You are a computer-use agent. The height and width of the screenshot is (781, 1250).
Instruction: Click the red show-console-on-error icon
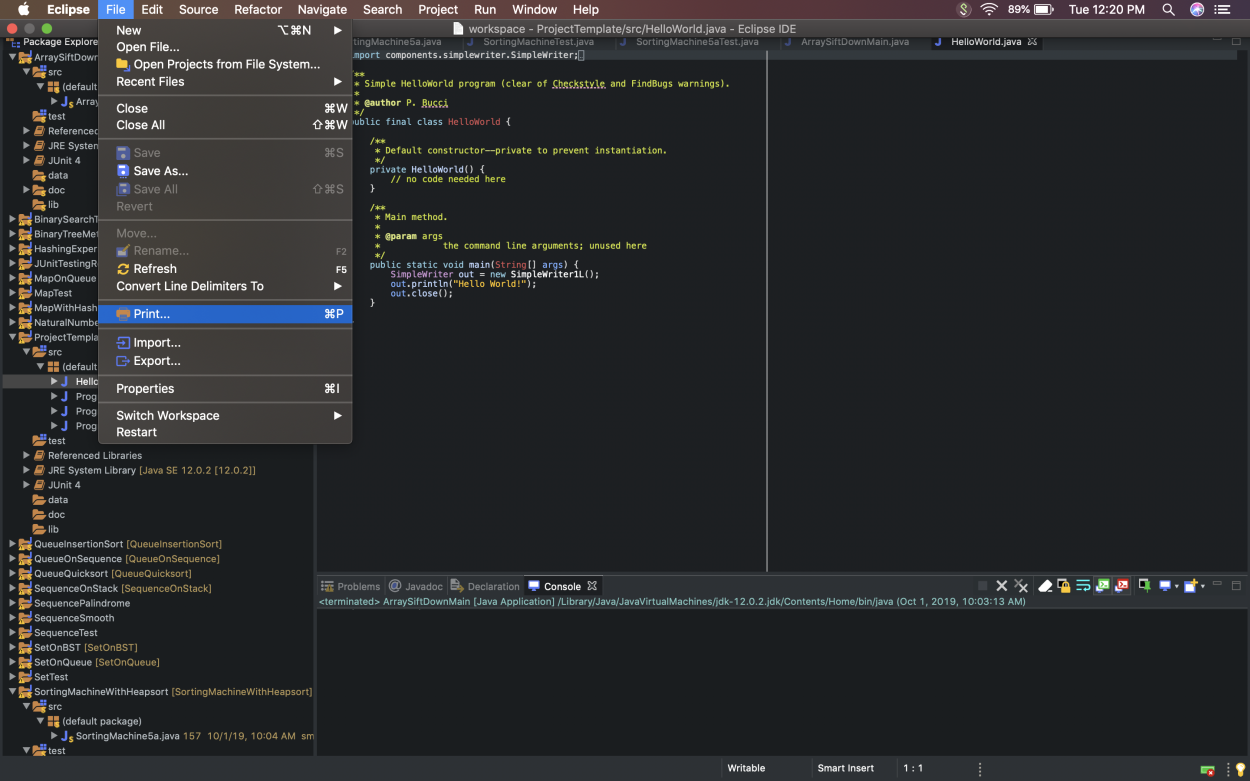point(1122,586)
